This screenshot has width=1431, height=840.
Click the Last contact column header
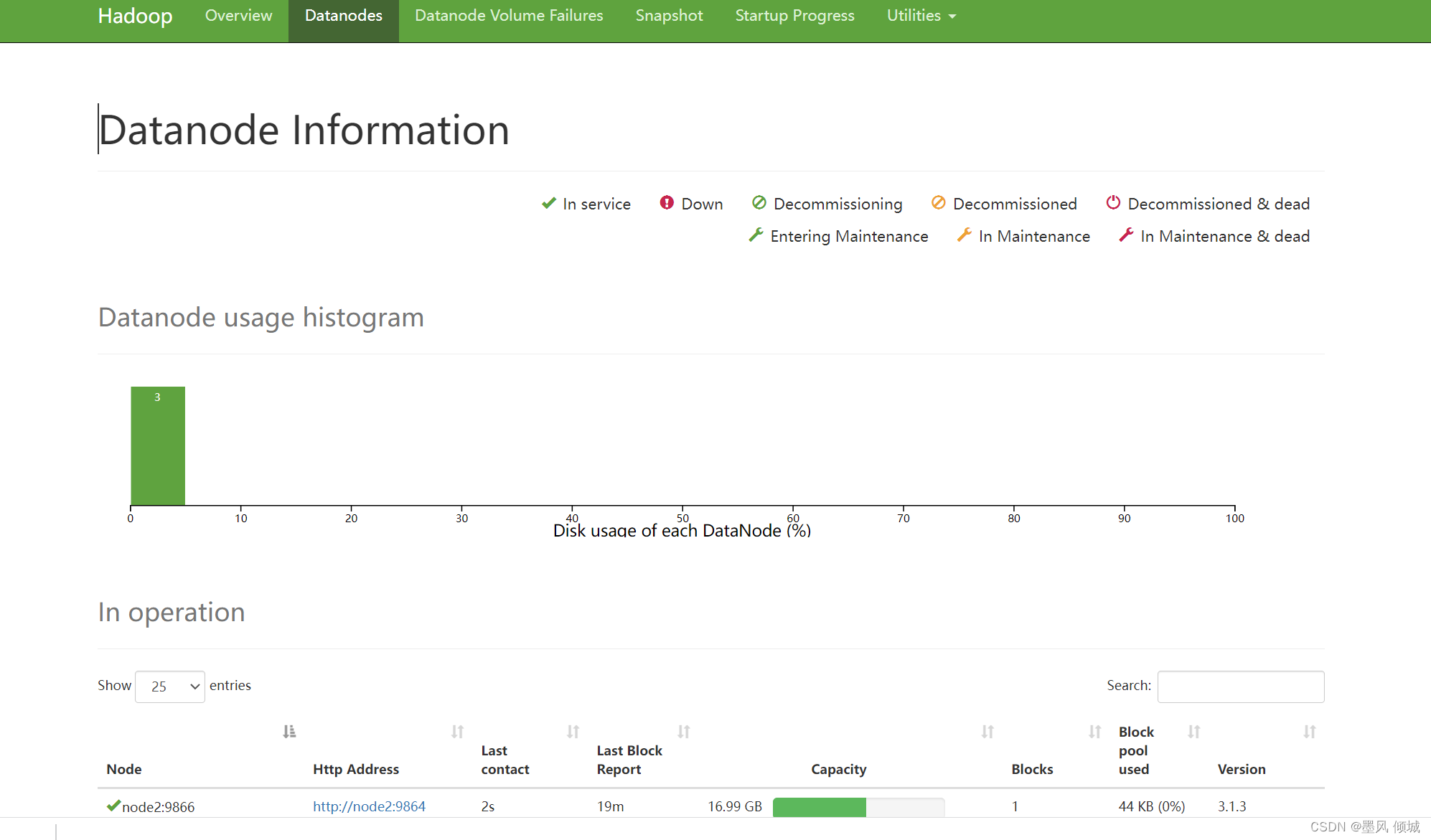coord(505,760)
